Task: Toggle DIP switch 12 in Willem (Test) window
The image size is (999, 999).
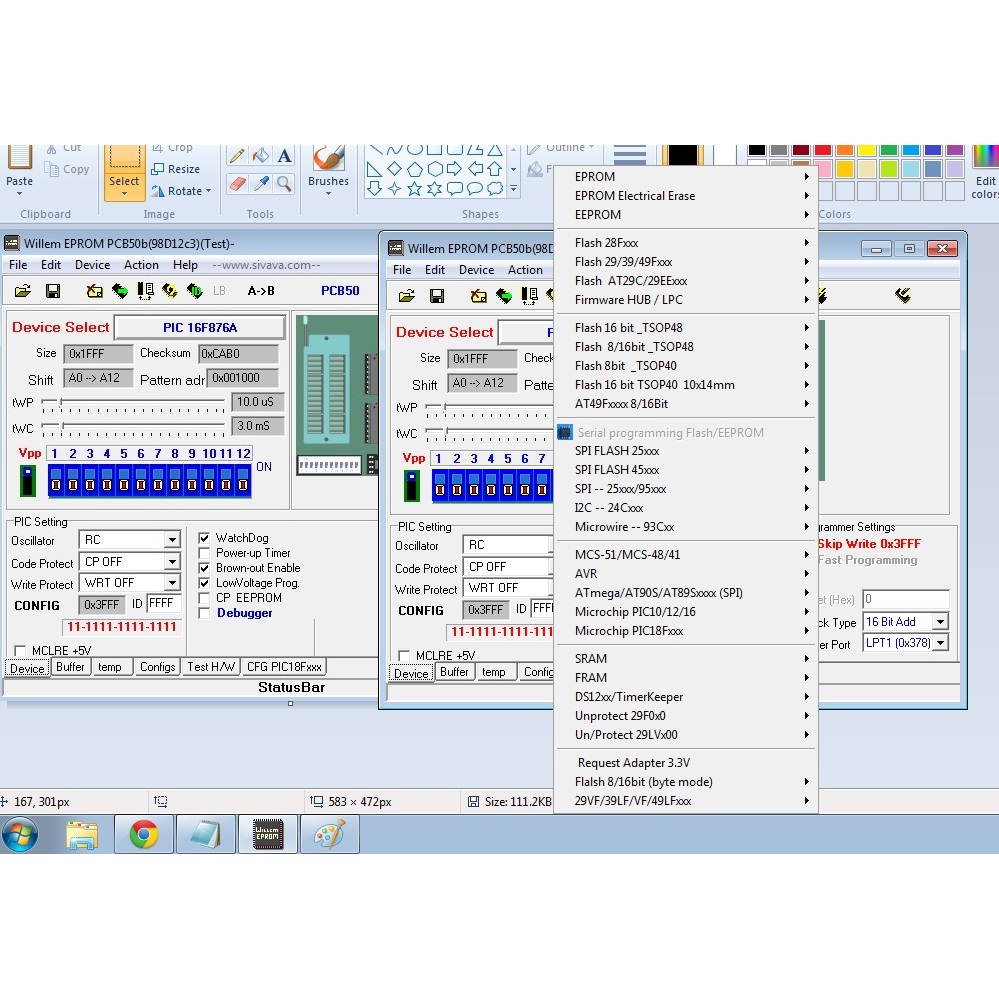Action: point(243,482)
